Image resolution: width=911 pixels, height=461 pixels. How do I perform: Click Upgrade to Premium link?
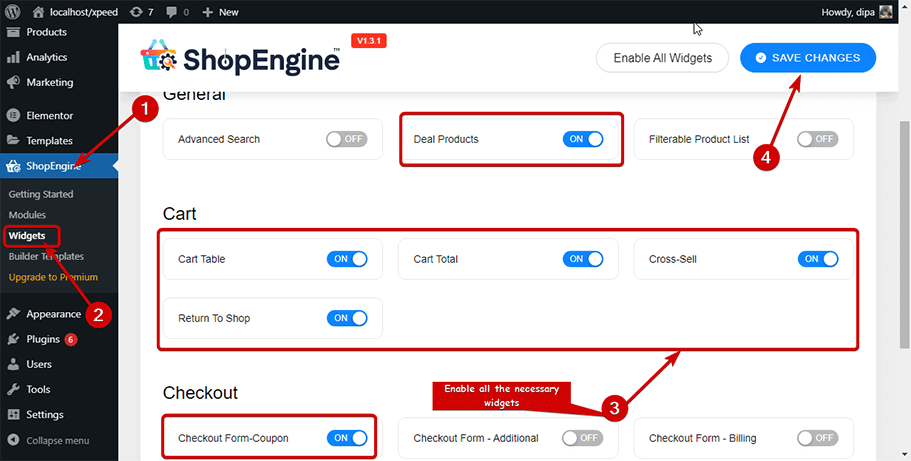(x=53, y=277)
